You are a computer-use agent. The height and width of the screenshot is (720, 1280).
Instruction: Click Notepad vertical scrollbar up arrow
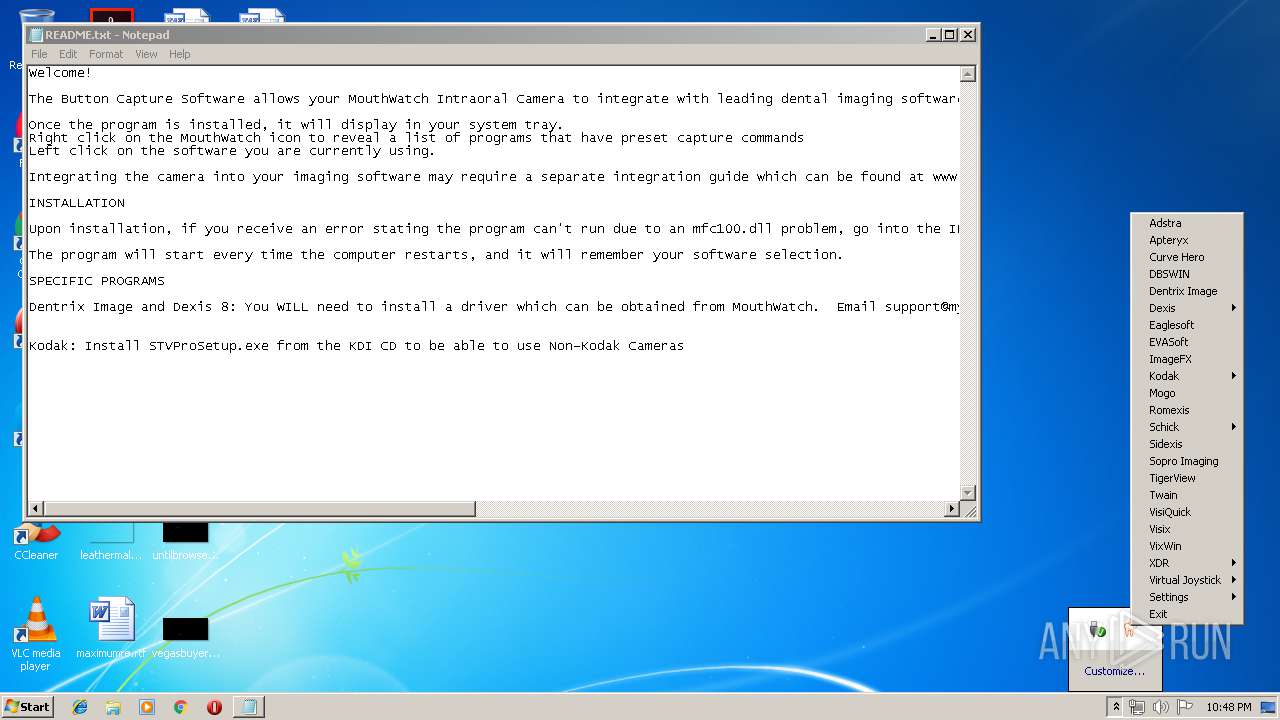[x=967, y=74]
